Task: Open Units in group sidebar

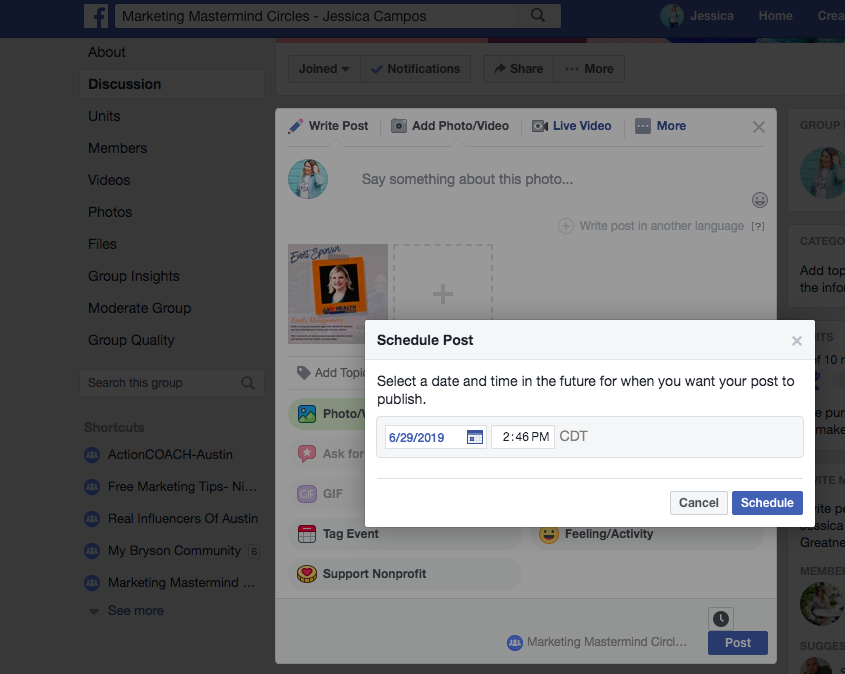Action: tap(104, 116)
